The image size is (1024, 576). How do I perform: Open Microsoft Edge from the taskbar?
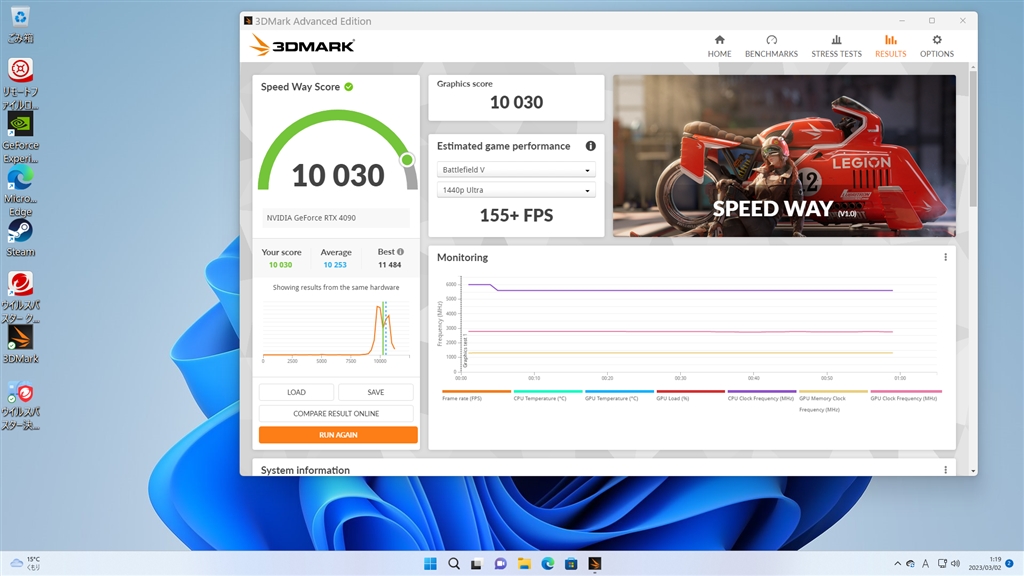(547, 564)
